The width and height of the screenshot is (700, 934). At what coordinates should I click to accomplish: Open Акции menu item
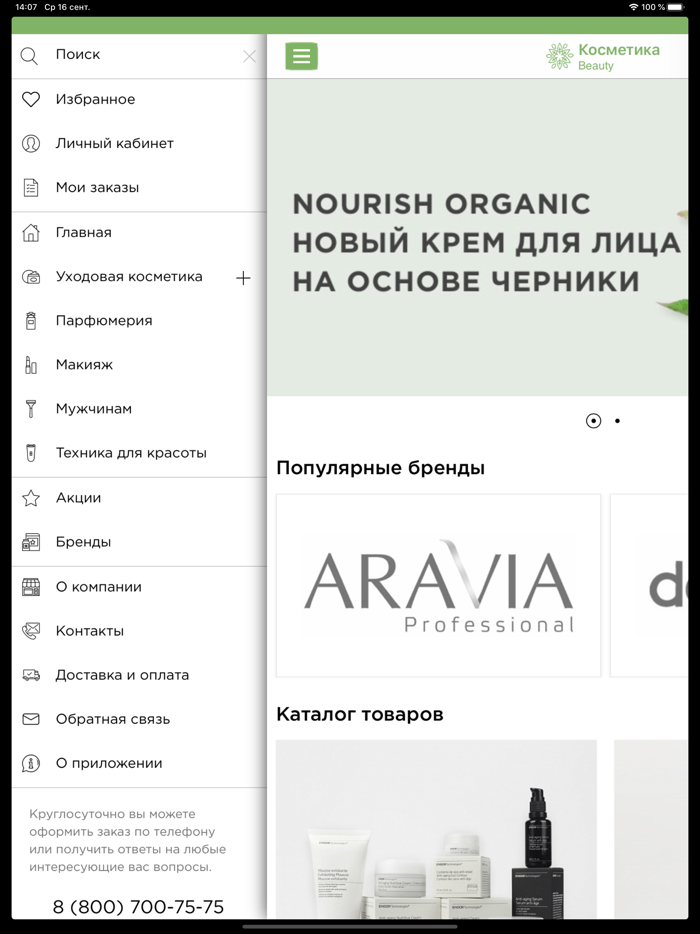point(139,498)
